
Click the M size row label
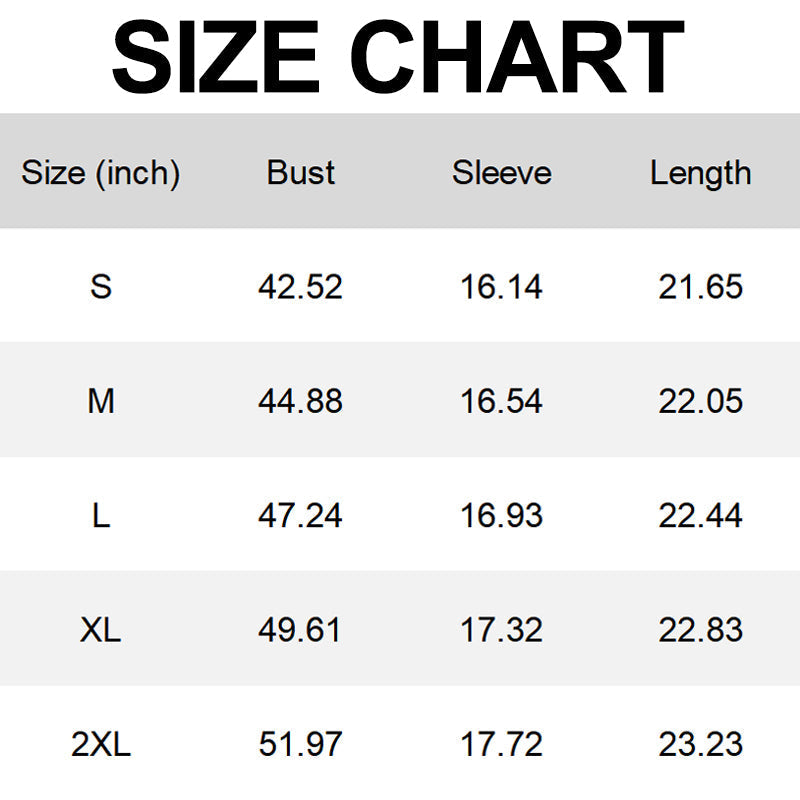pyautogui.click(x=101, y=401)
